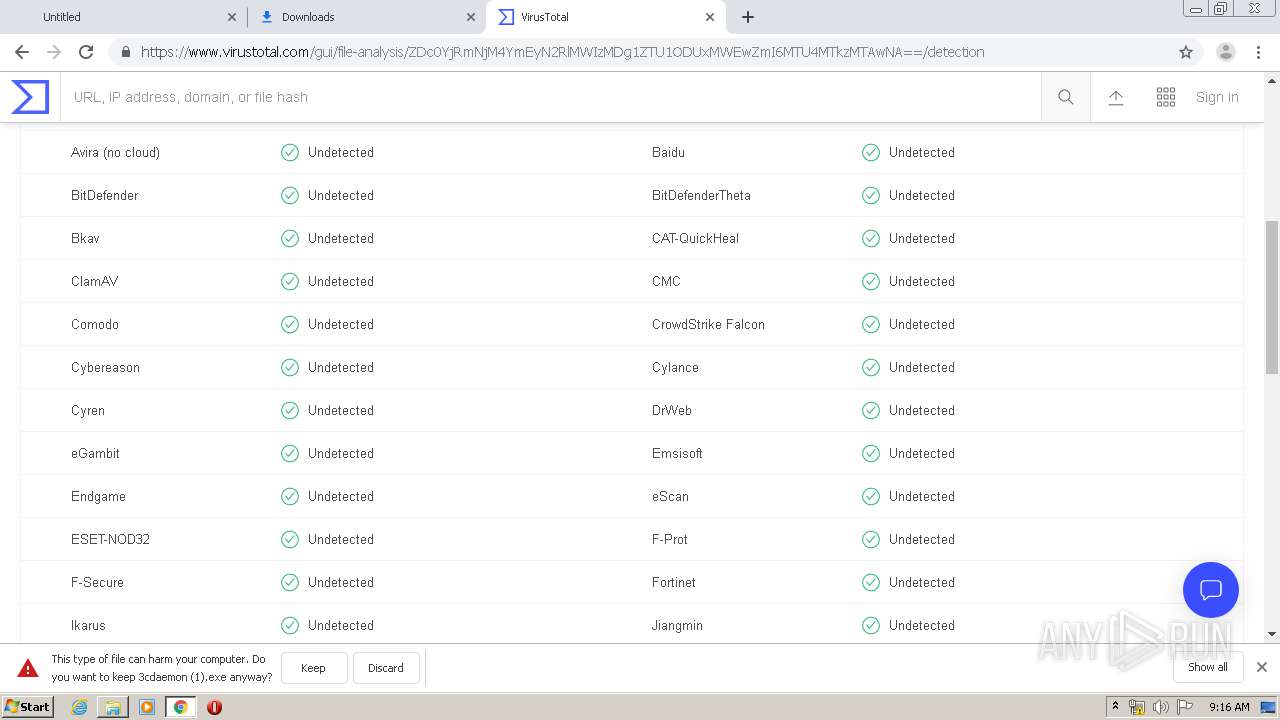The width and height of the screenshot is (1280, 720).
Task: Click the Jiangmin engine name
Action: (677, 625)
